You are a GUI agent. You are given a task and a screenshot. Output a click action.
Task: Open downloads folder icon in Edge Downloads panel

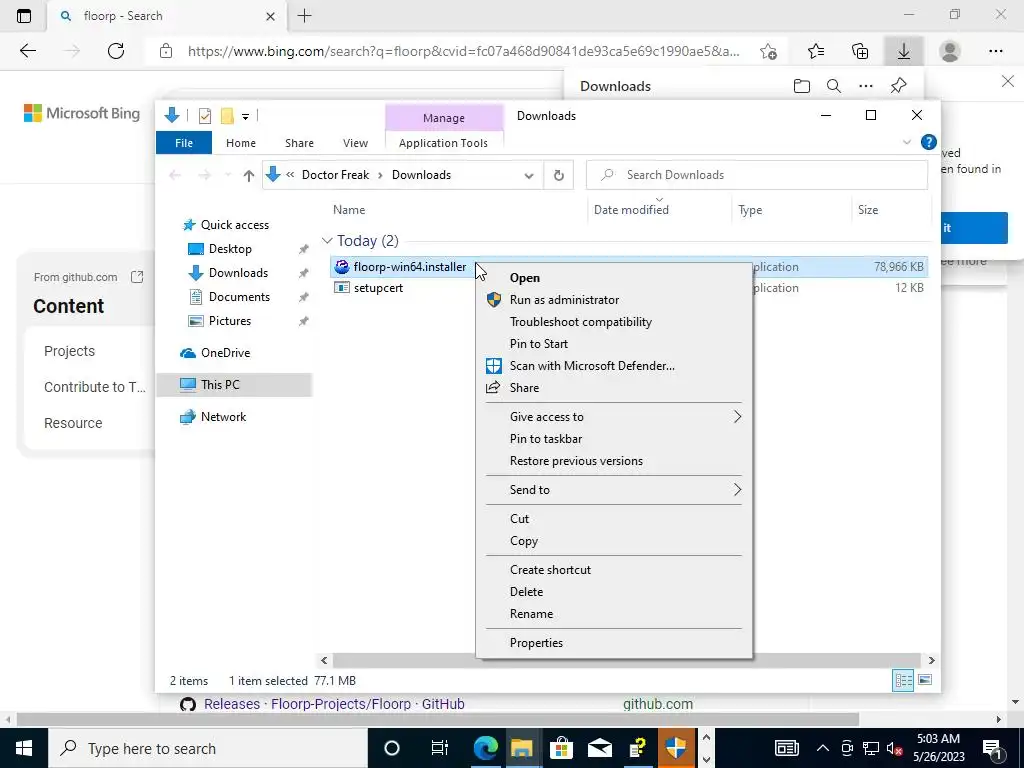(x=801, y=86)
